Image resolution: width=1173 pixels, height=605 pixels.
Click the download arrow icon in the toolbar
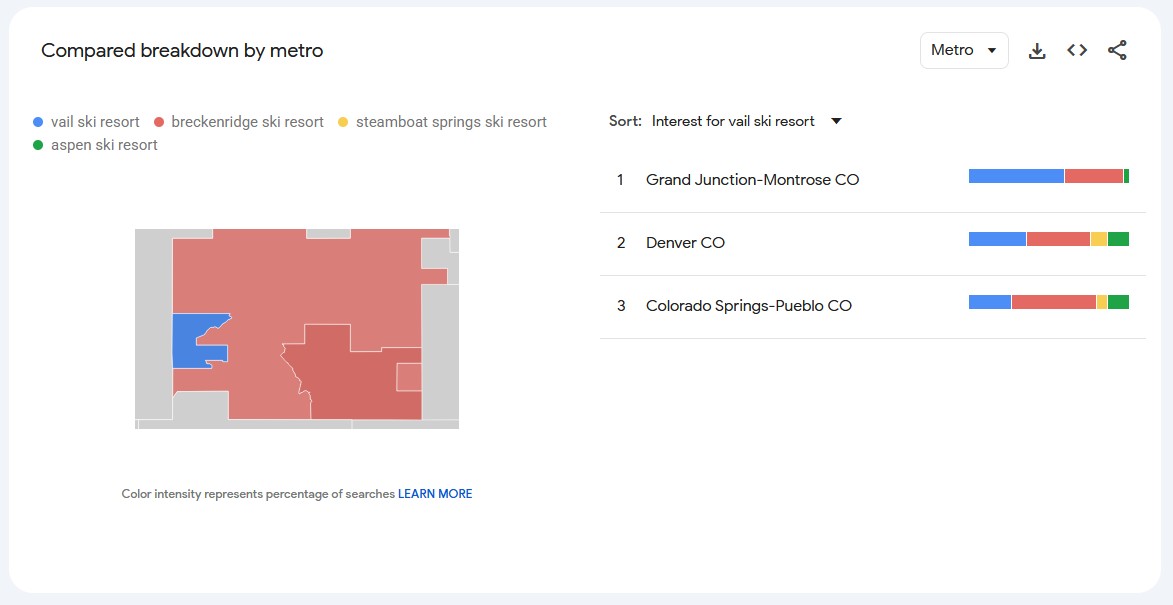tap(1037, 49)
